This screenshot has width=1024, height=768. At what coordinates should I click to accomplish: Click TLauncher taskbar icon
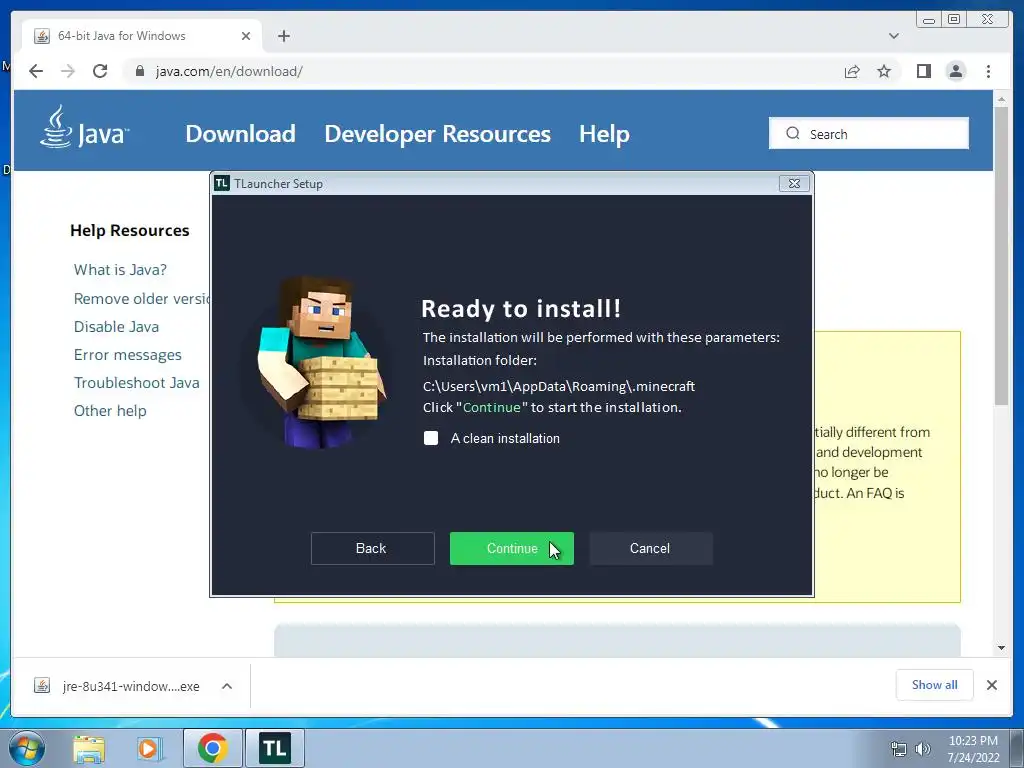click(275, 748)
